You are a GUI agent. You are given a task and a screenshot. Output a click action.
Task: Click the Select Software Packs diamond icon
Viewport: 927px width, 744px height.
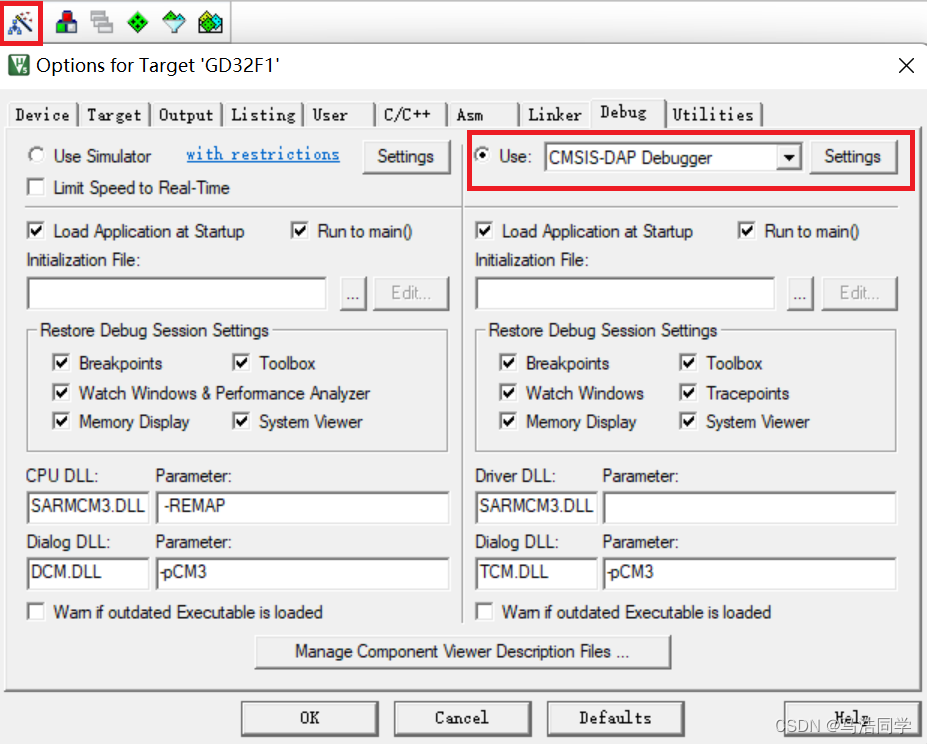point(174,23)
